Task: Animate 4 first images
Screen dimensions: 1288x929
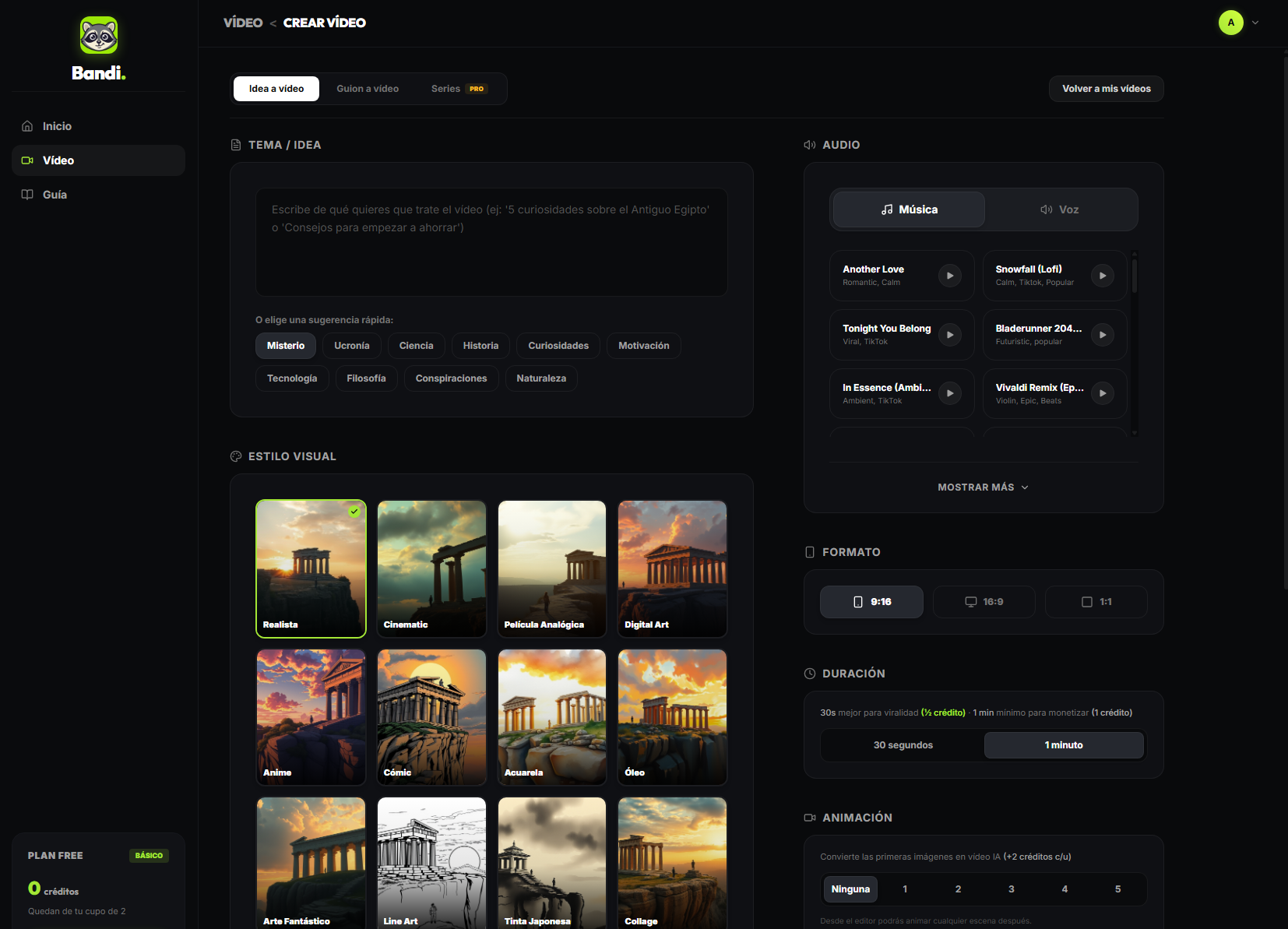Action: 1065,889
